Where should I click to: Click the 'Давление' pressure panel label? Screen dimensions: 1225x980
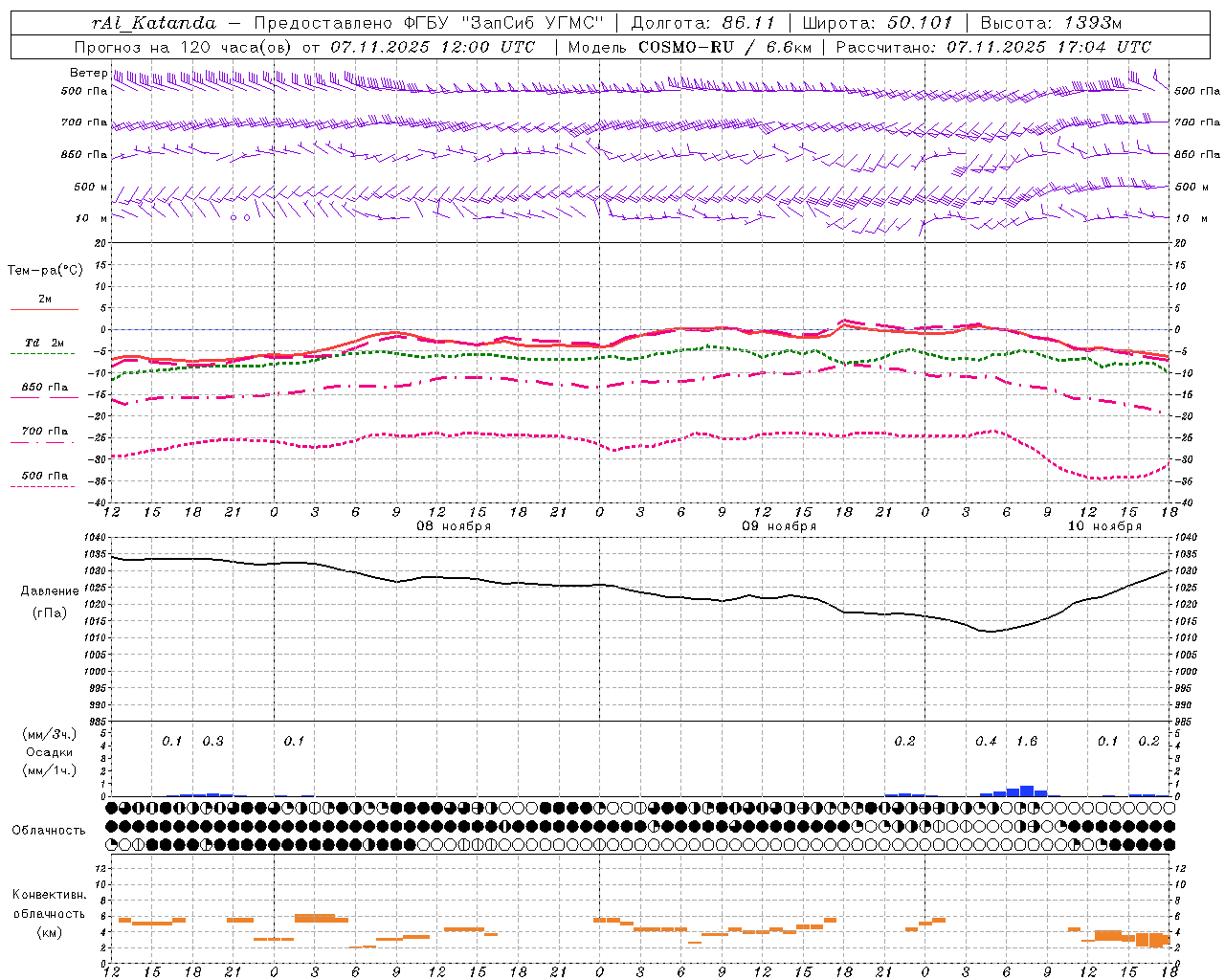point(50,591)
